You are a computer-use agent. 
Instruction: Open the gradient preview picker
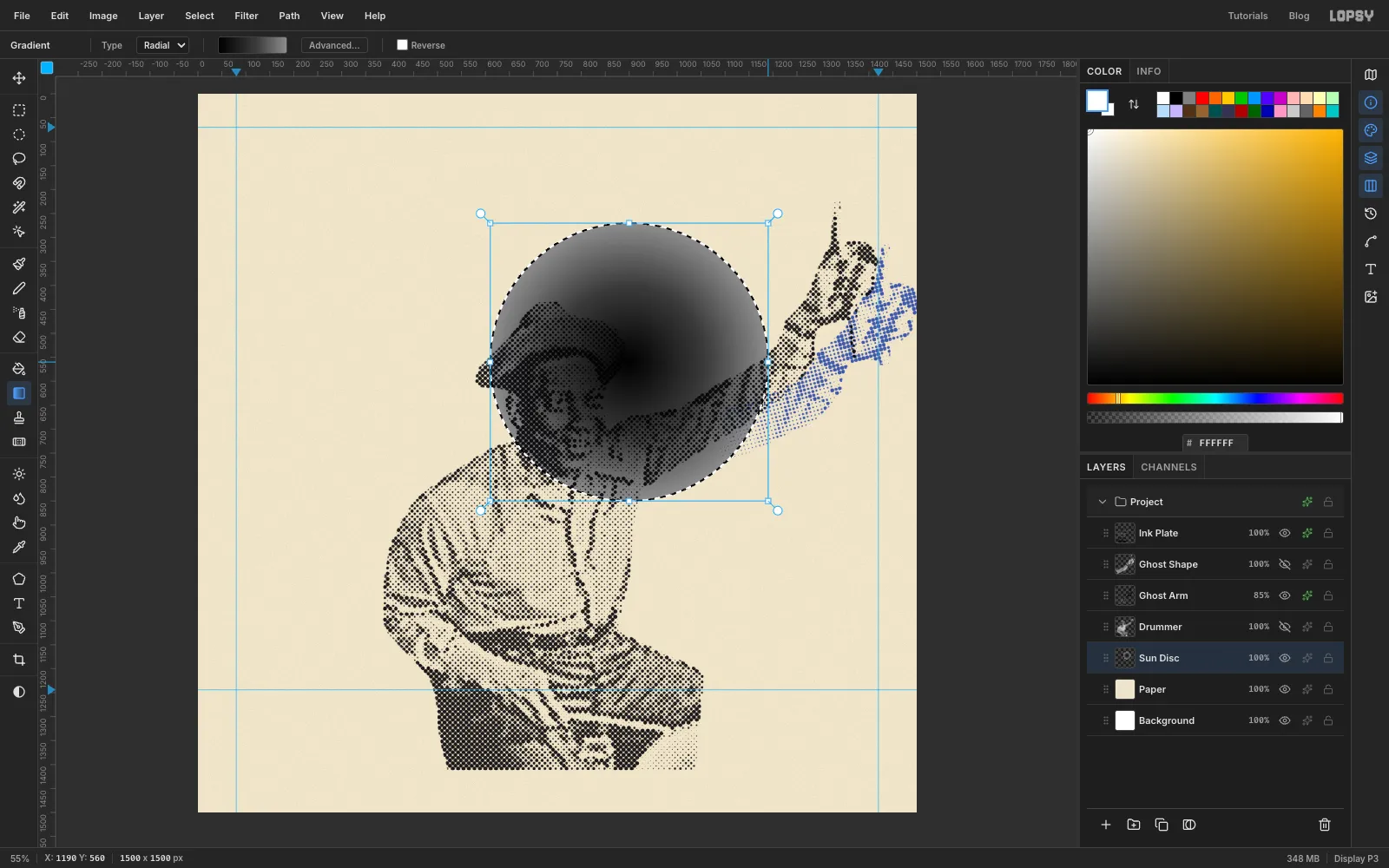(x=252, y=45)
